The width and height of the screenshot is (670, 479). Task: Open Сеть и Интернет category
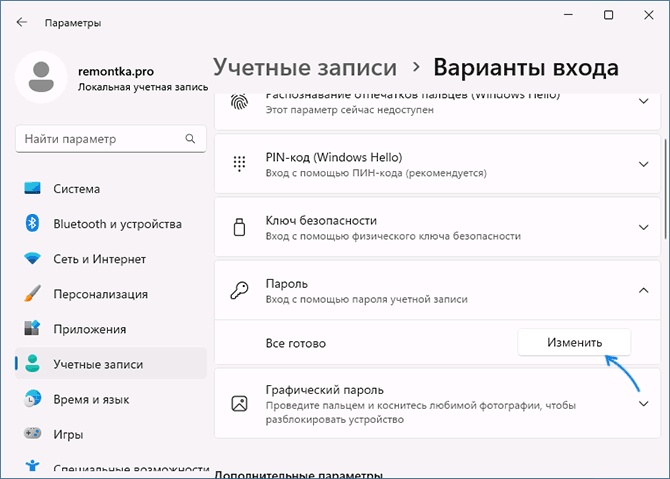pyautogui.click(x=111, y=259)
